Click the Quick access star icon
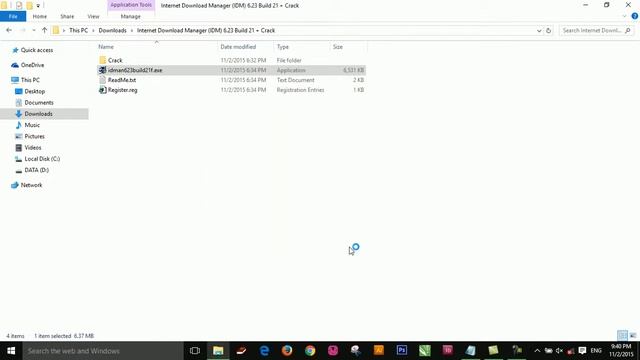This screenshot has width=640, height=360. 15,50
